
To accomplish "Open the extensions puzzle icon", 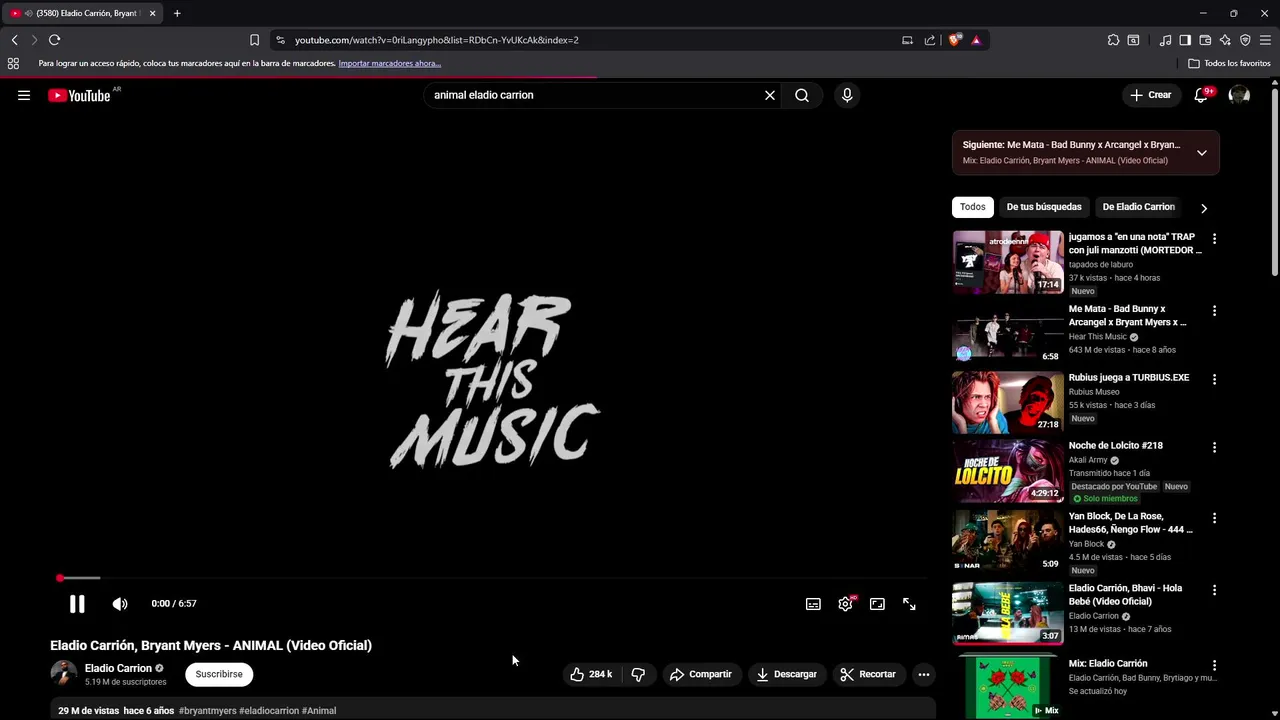I will point(1113,40).
